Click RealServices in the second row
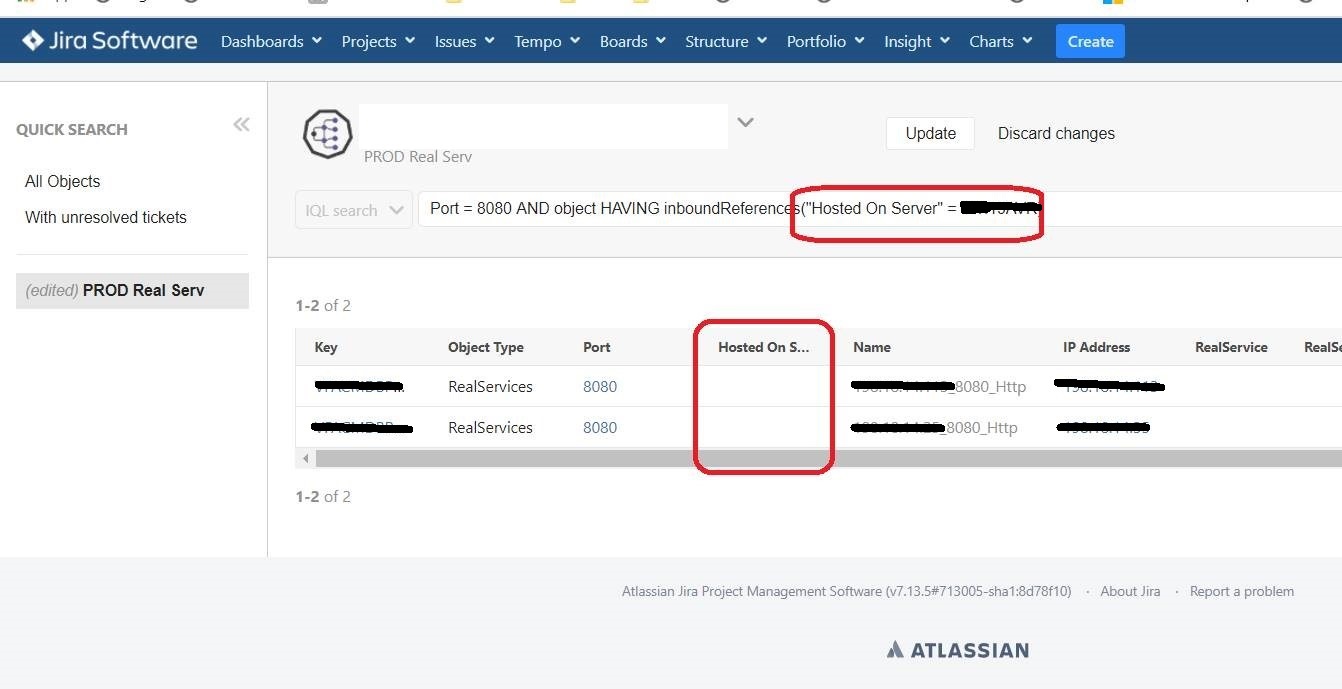This screenshot has height=689, width=1342. [x=490, y=427]
